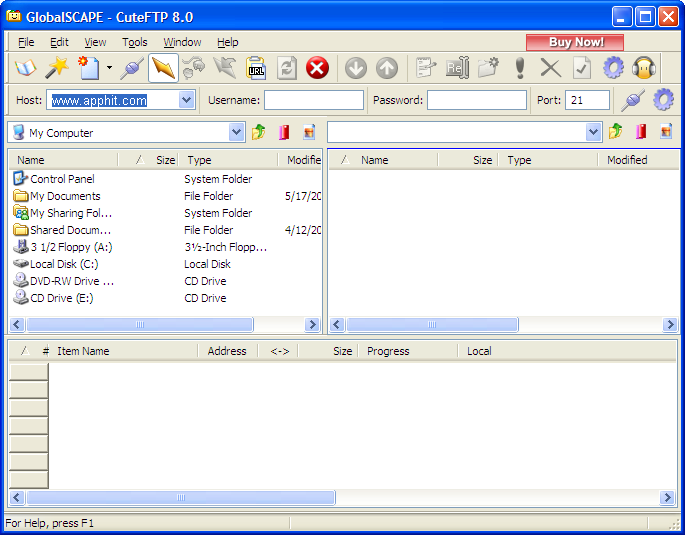
Task: Click the red stop transfer icon
Action: (317, 68)
